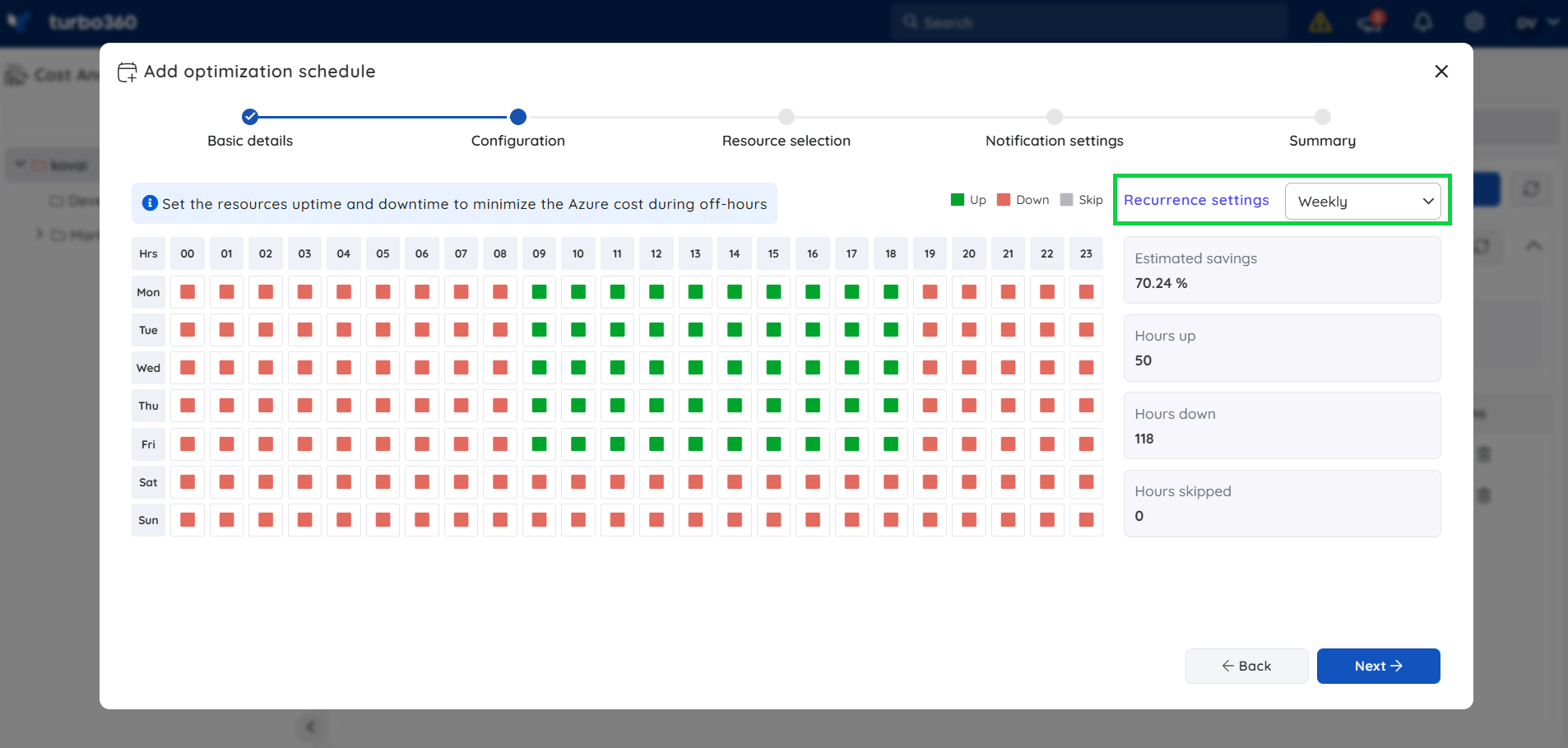The height and width of the screenshot is (748, 1568).
Task: Toggle Friday 05 hour cell
Action: pyautogui.click(x=383, y=444)
